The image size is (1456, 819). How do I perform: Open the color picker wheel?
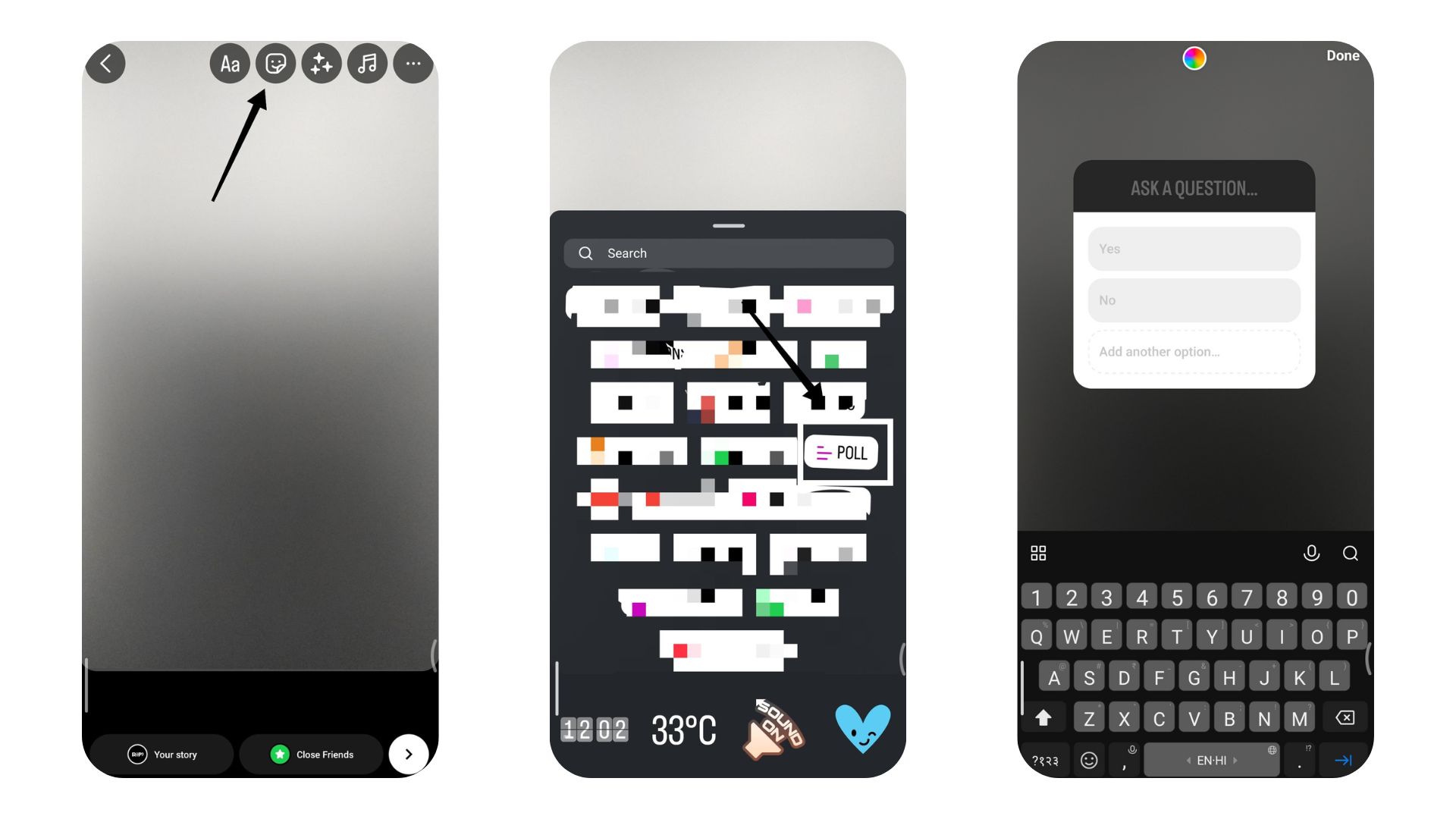pyautogui.click(x=1195, y=57)
